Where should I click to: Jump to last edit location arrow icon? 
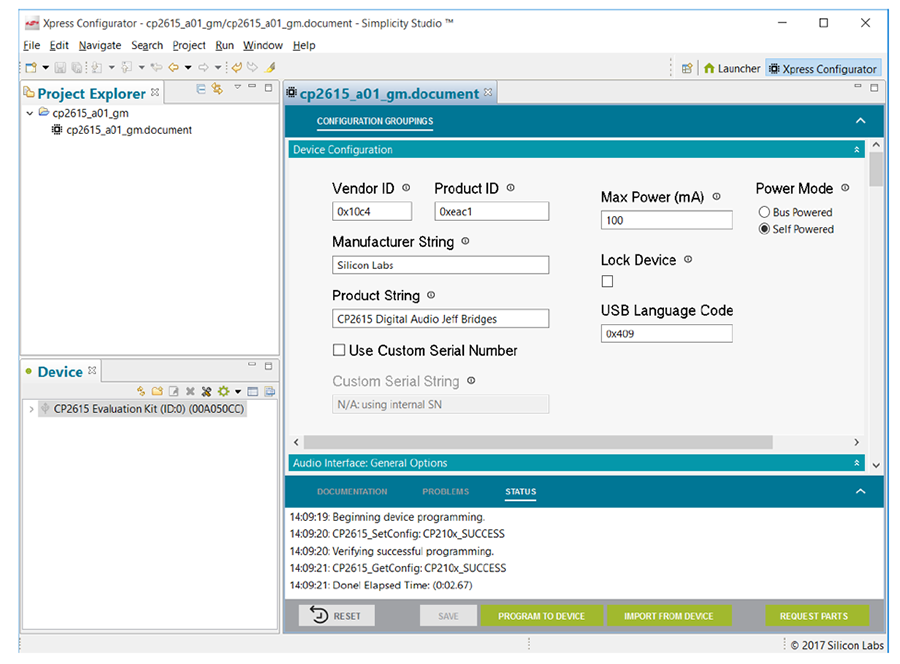pyautogui.click(x=156, y=67)
